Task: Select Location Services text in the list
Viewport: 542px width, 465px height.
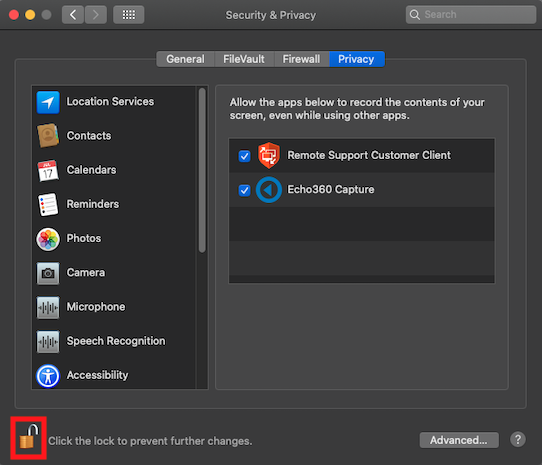Action: (x=110, y=102)
